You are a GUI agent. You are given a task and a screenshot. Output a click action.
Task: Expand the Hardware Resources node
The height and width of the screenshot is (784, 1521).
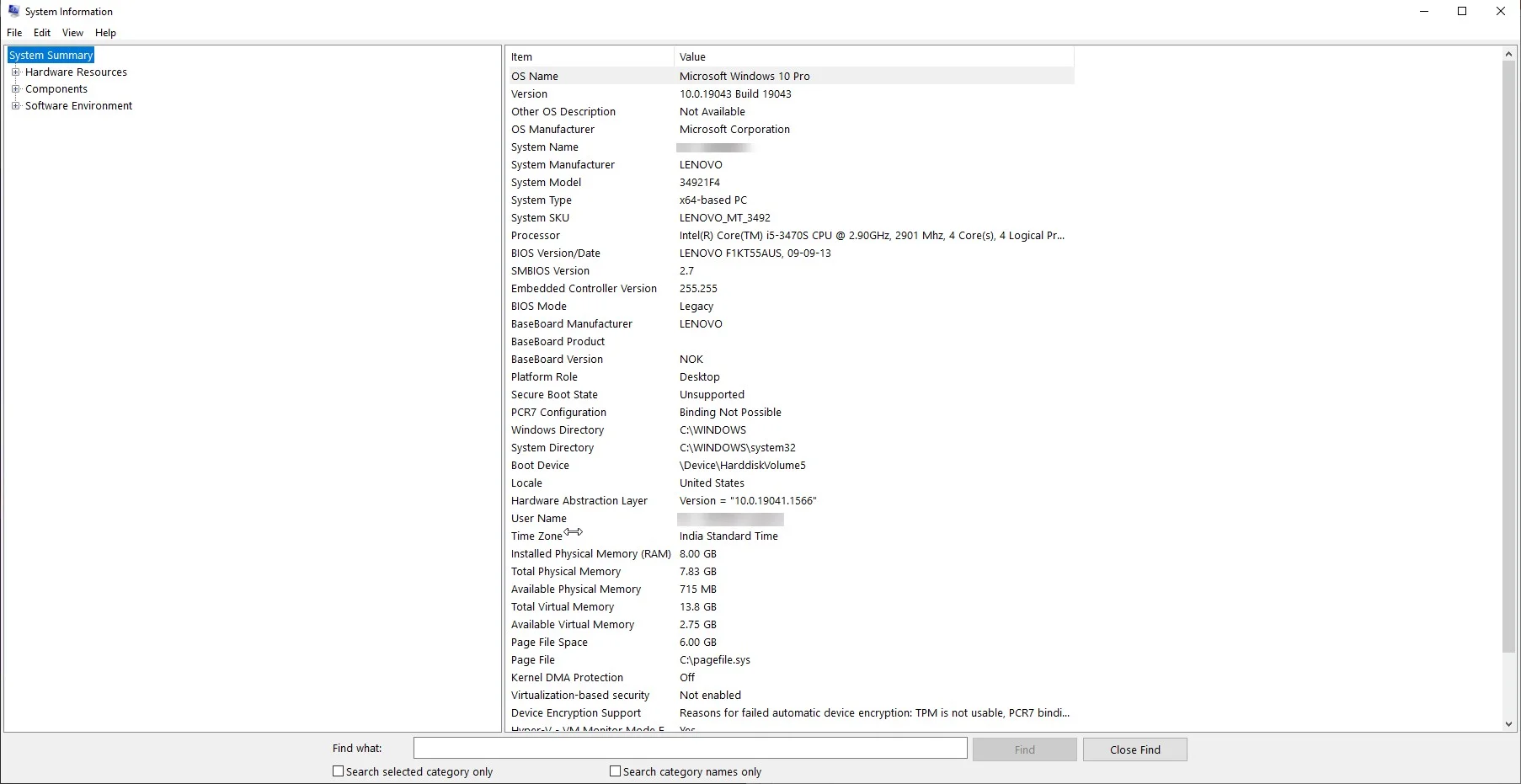(15, 72)
